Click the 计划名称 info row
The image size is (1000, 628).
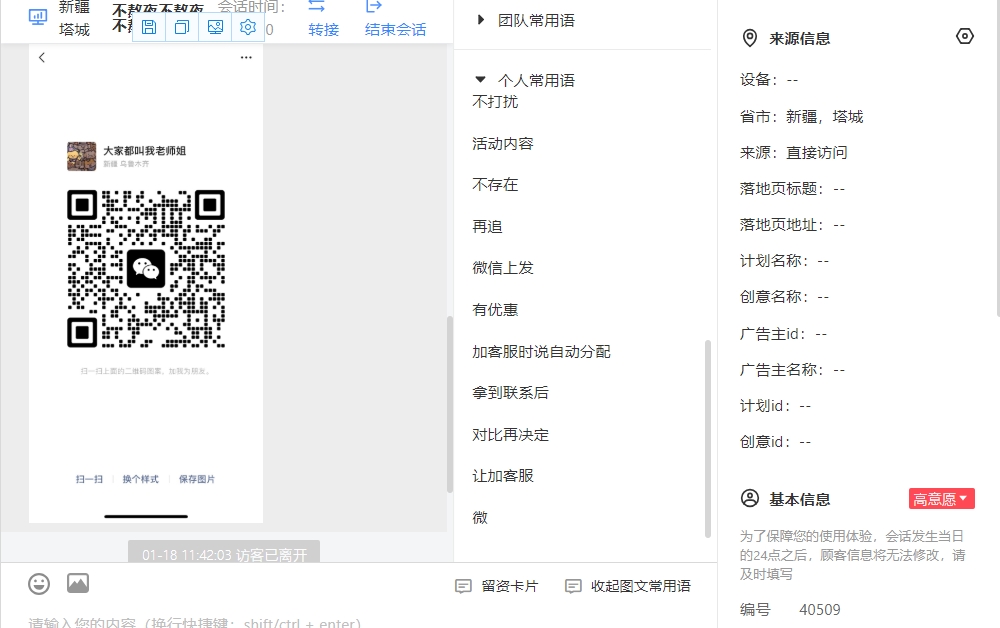pyautogui.click(x=784, y=261)
